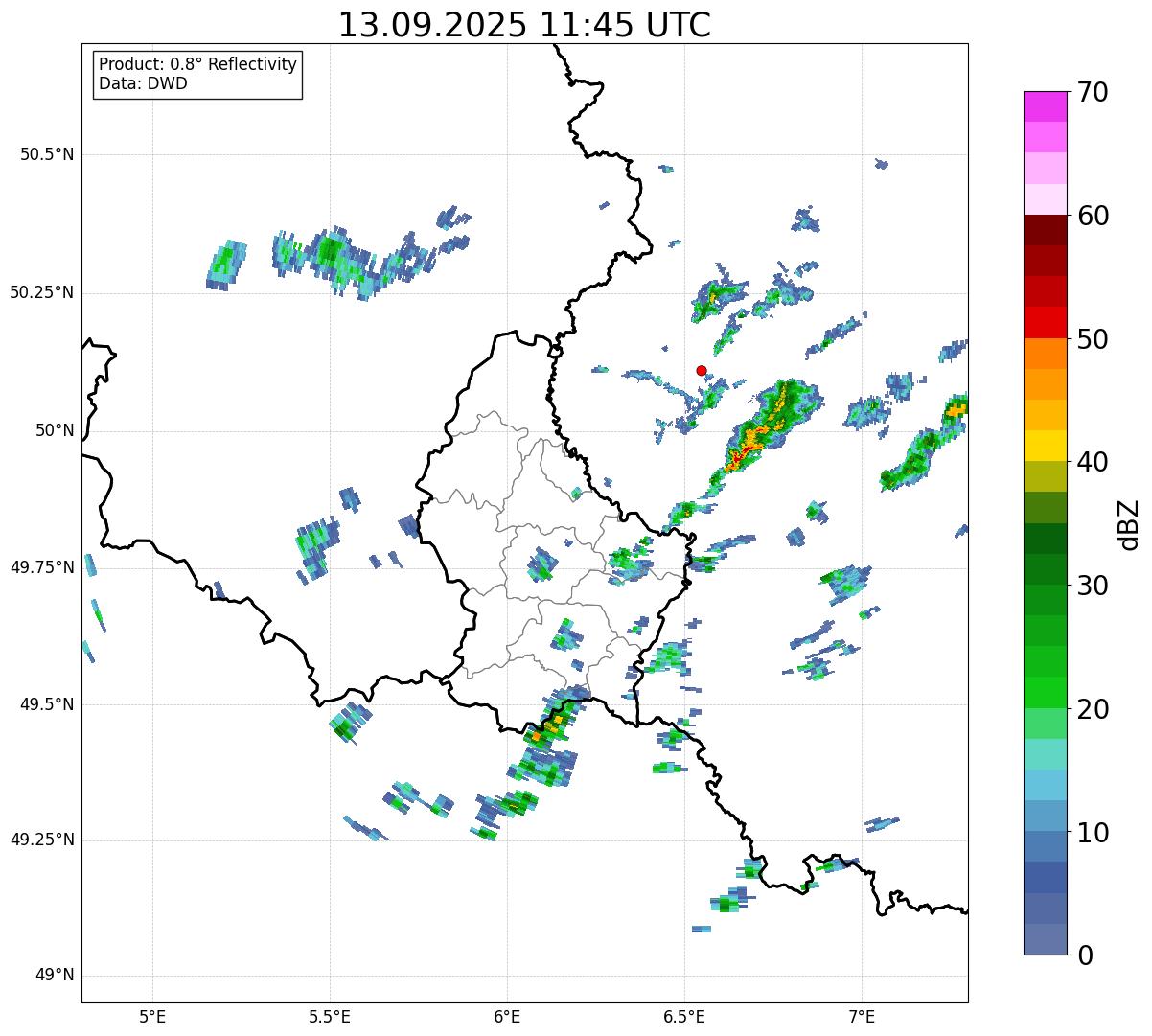Click the 5°E longitude label
Screen dimensions: 1152x1036
pyautogui.click(x=152, y=1017)
